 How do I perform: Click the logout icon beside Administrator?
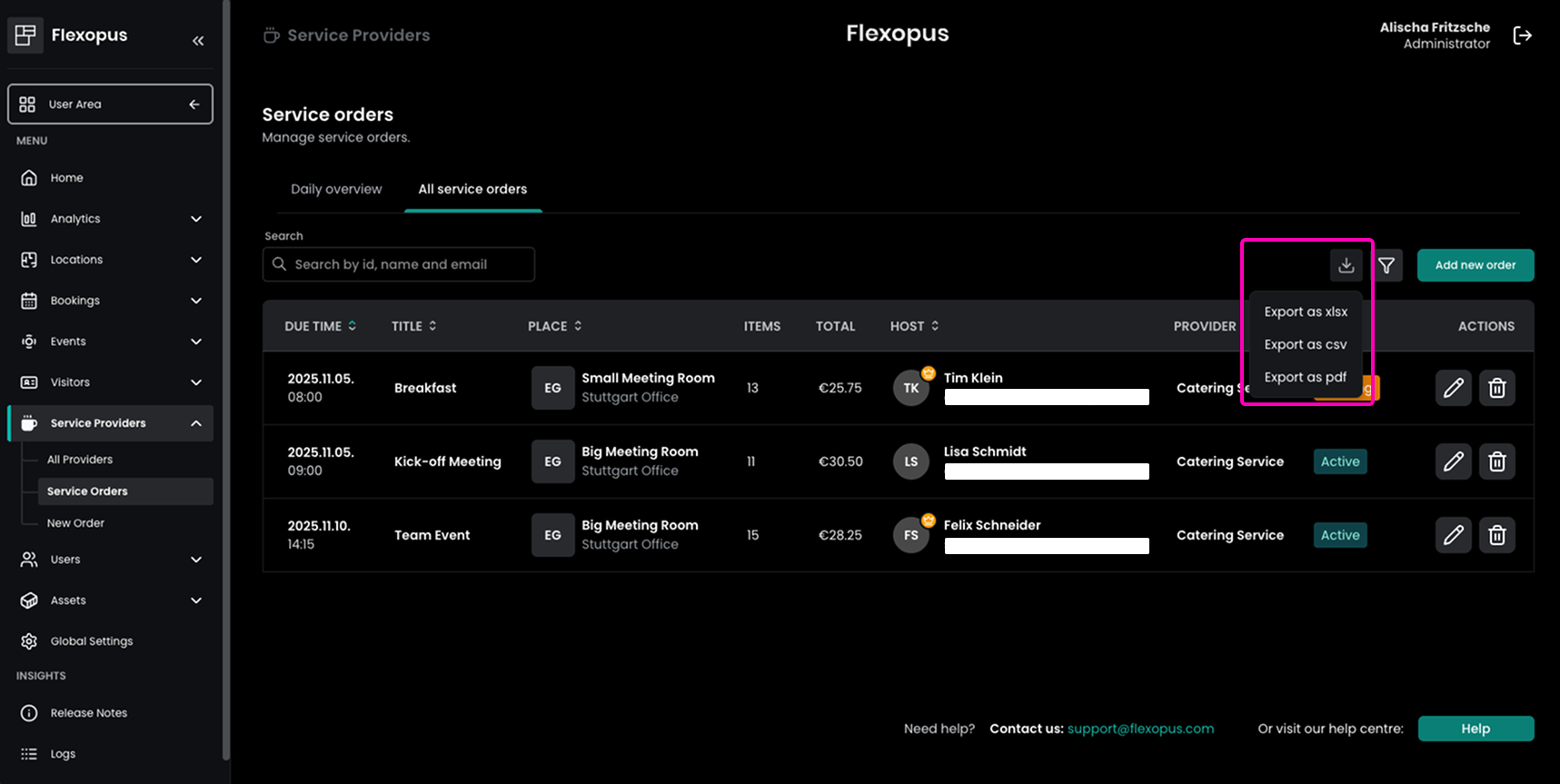(x=1522, y=35)
